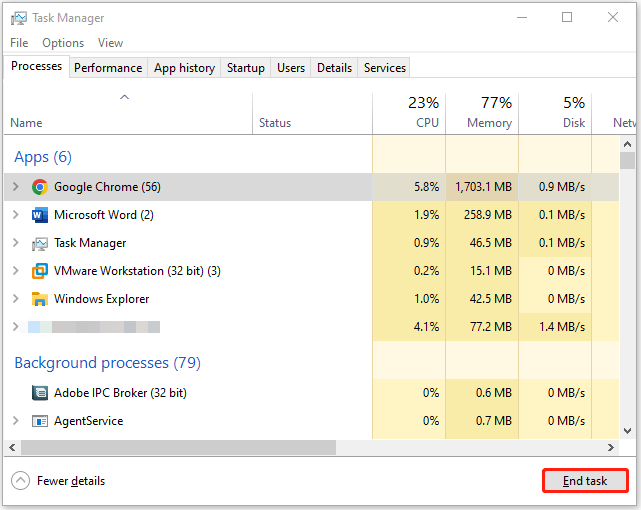This screenshot has width=641, height=510.
Task: Open the Options menu
Action: pos(63,43)
